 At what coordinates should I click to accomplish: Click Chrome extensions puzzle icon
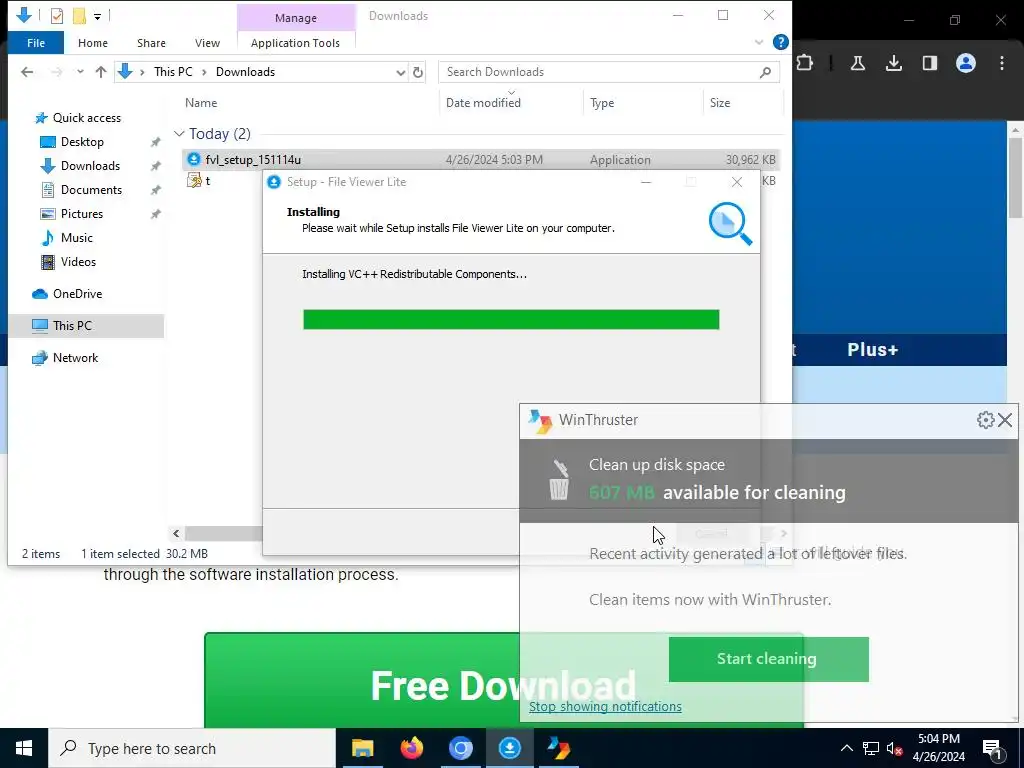(805, 63)
